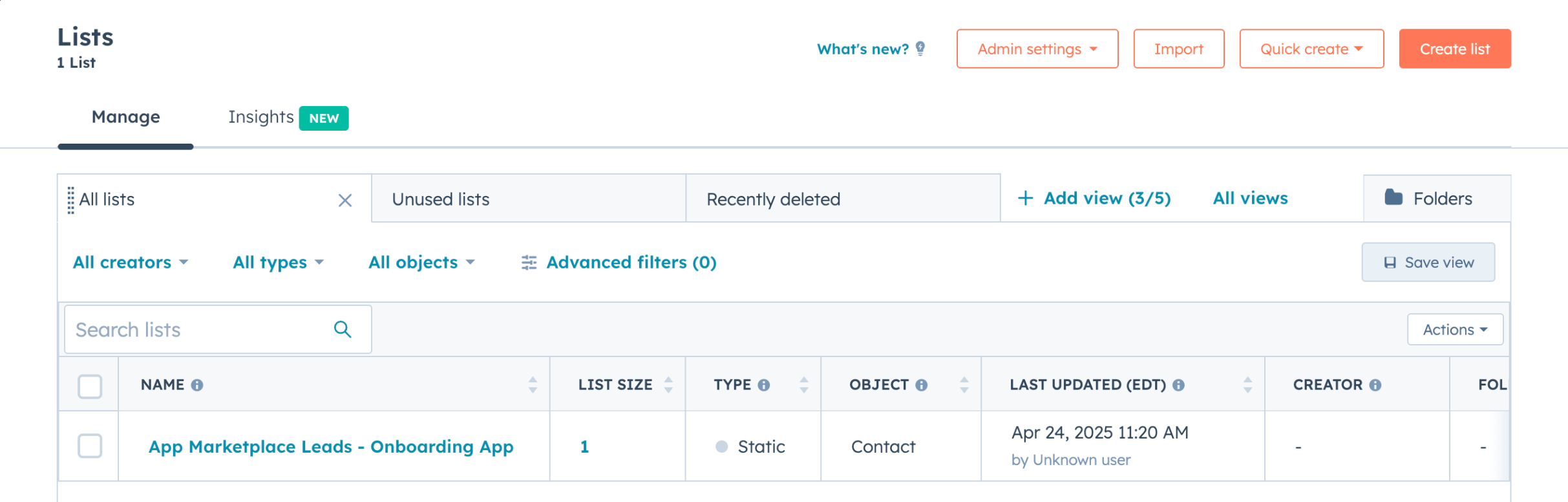Expand the All objects filter

(x=422, y=263)
